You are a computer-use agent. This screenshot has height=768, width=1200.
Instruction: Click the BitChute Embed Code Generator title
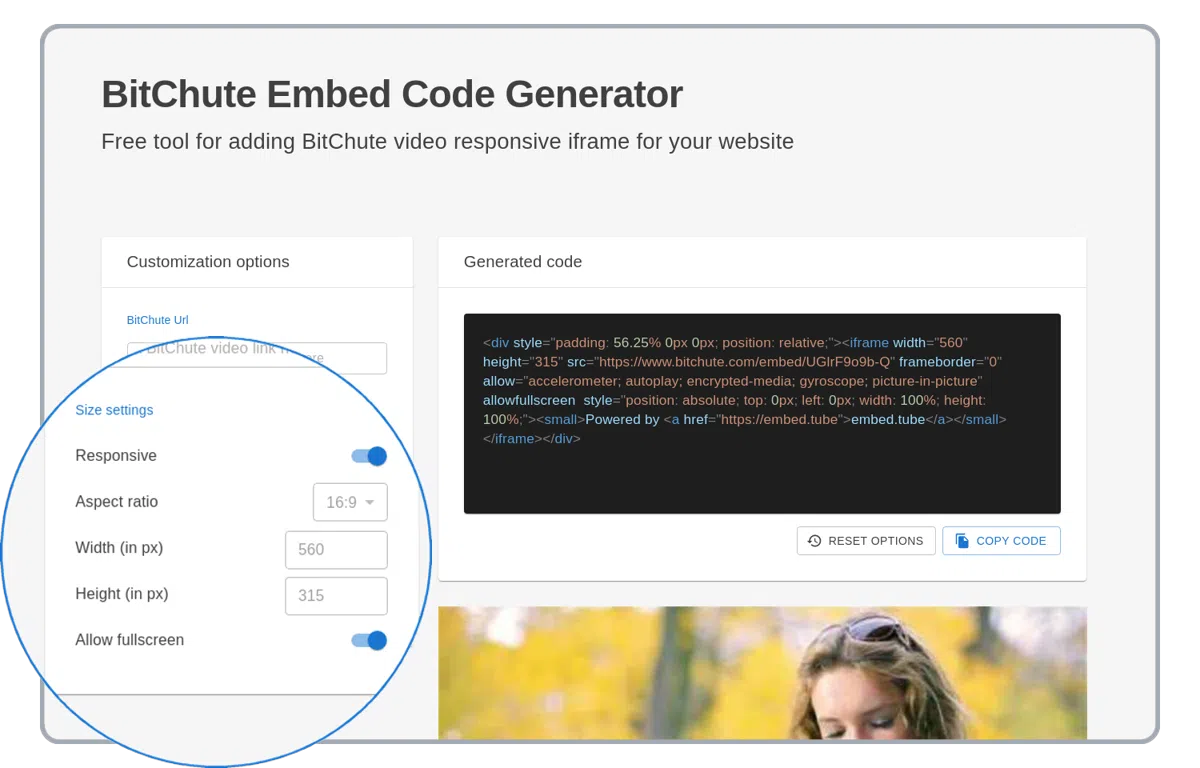(392, 94)
